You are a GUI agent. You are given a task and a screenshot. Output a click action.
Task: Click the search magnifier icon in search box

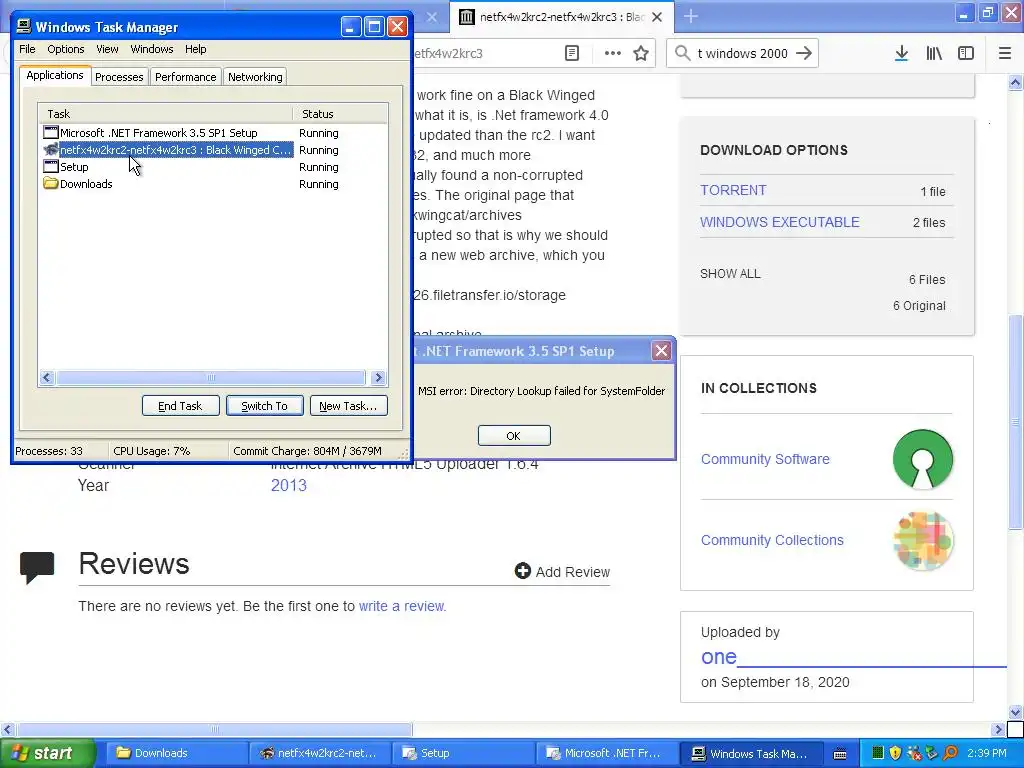pyautogui.click(x=682, y=53)
